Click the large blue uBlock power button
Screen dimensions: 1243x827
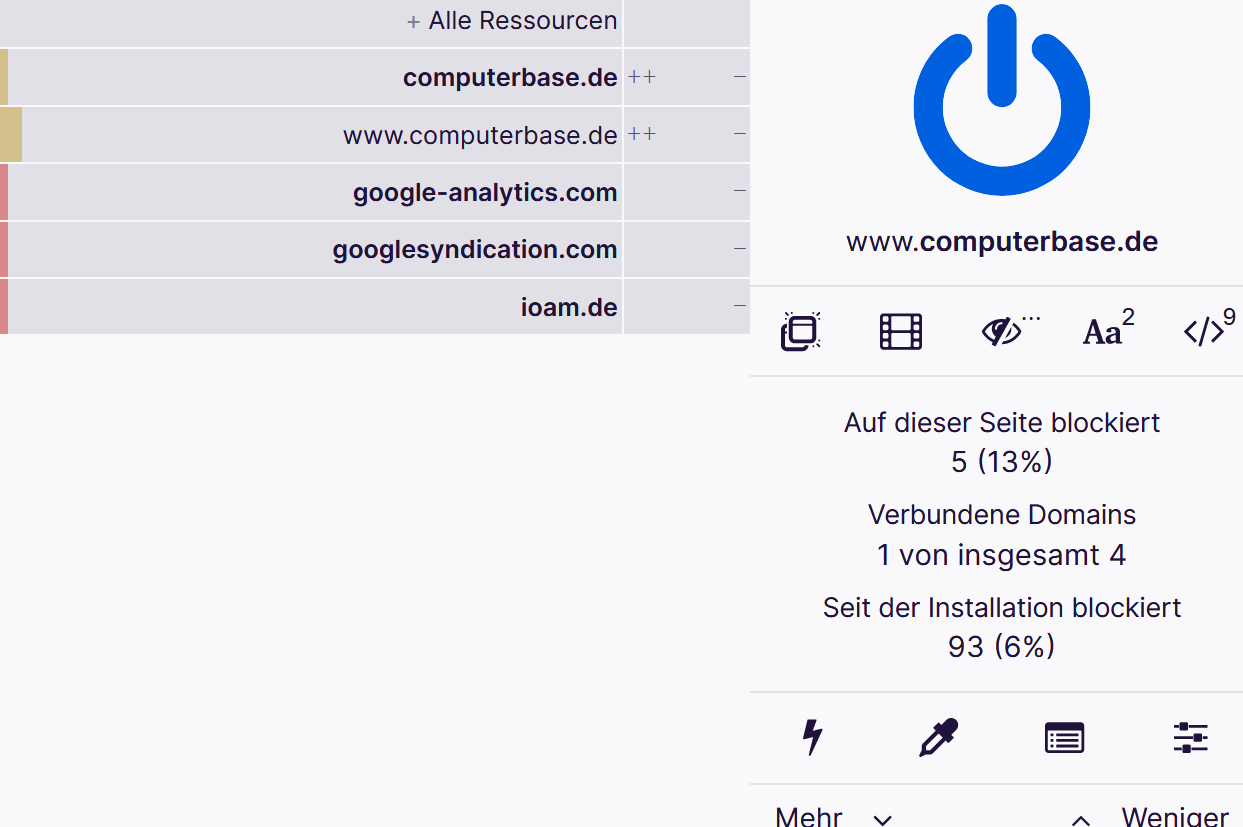1001,100
